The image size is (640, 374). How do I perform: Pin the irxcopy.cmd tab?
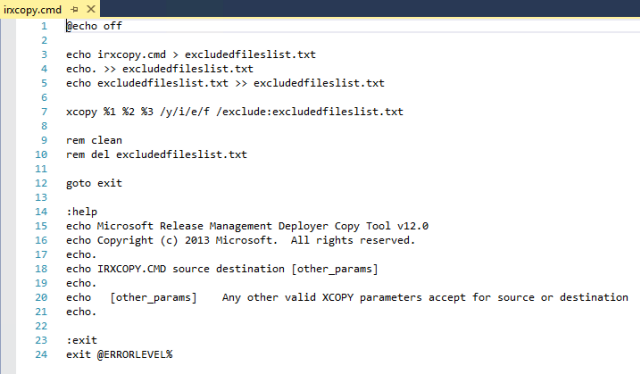click(74, 9)
